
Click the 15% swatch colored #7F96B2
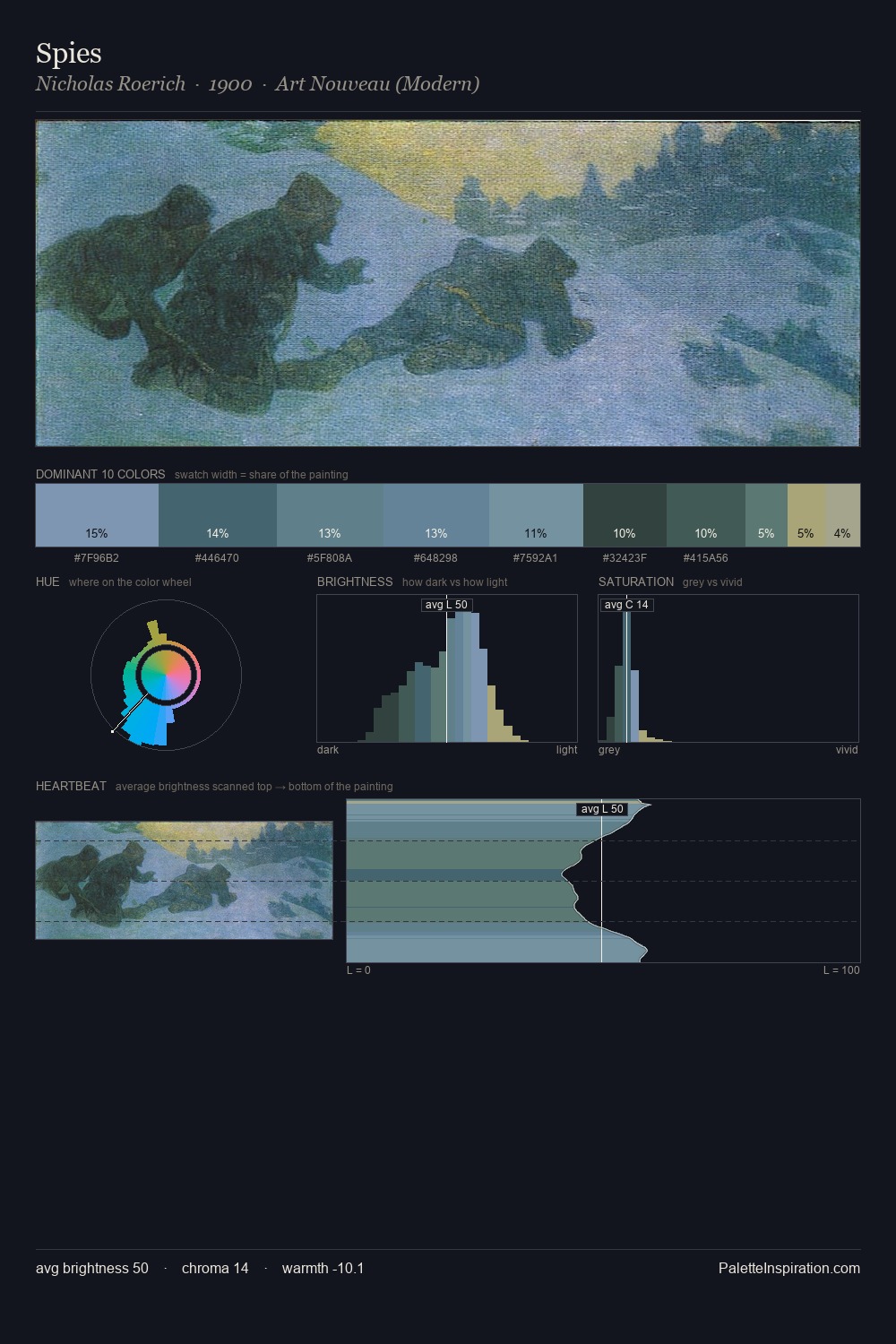click(97, 515)
